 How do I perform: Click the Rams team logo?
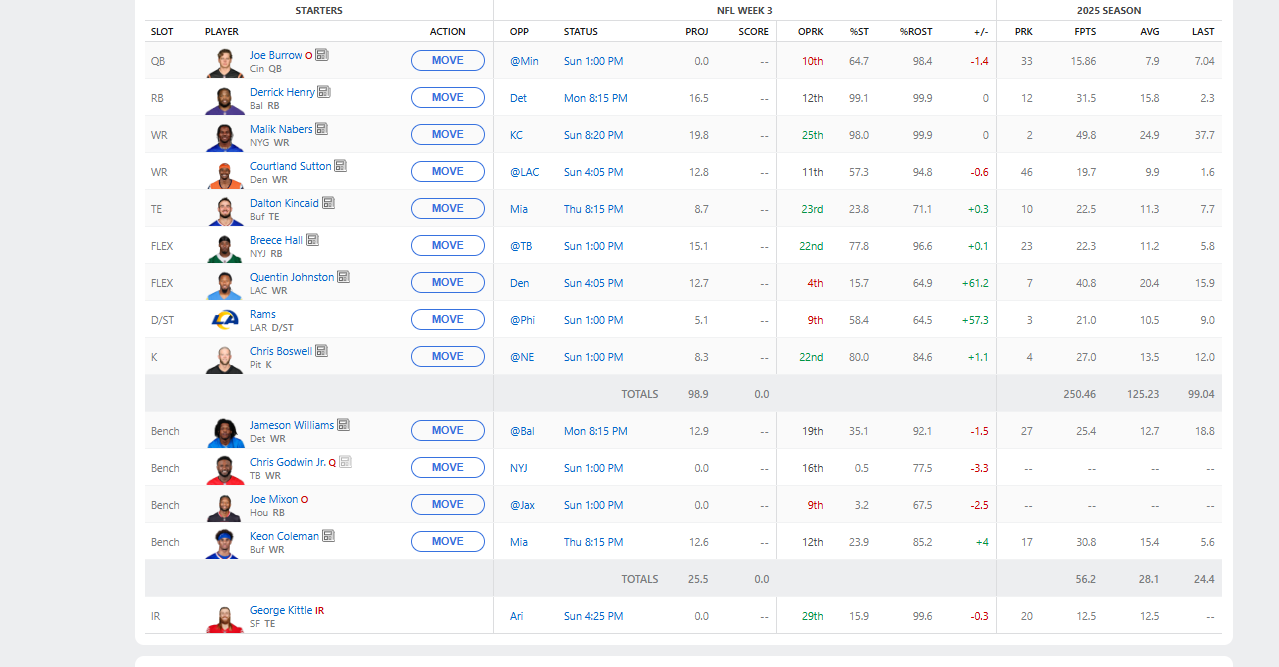click(225, 320)
